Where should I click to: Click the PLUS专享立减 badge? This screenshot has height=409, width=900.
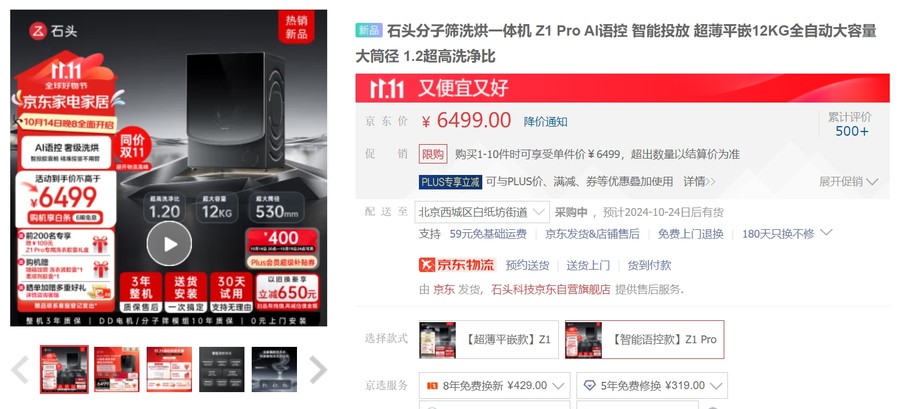[450, 182]
